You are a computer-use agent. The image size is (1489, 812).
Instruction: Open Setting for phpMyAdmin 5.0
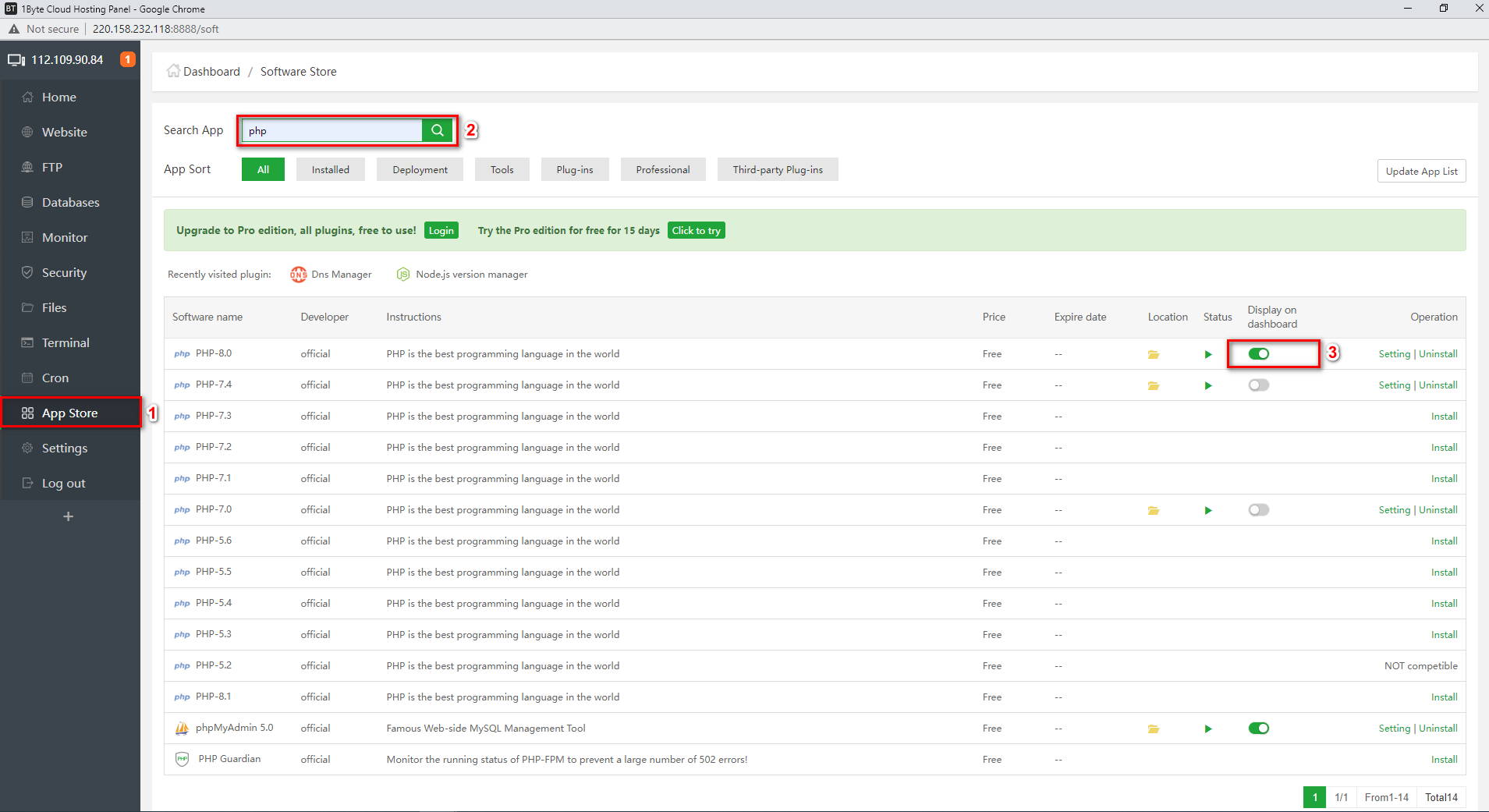click(x=1395, y=729)
